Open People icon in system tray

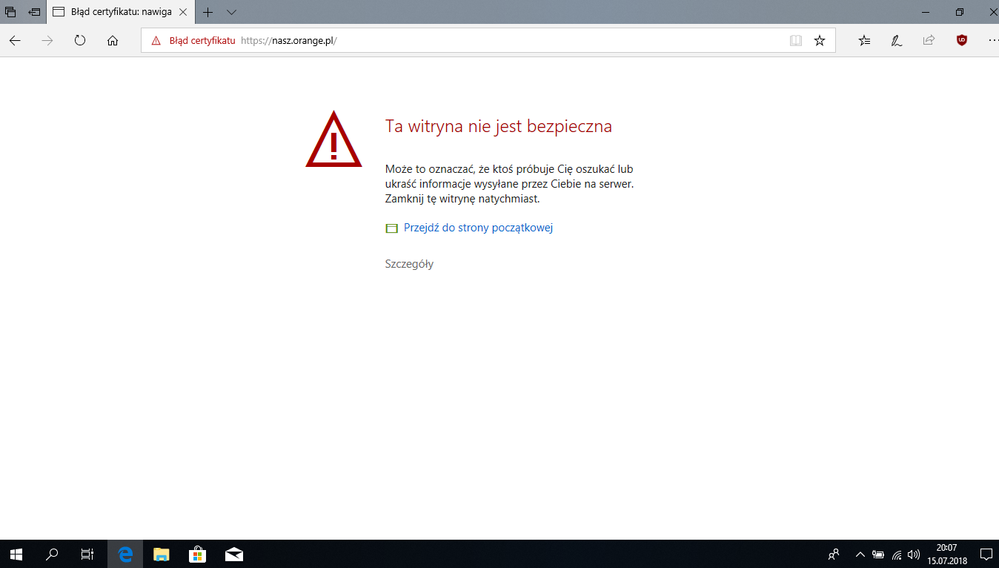[x=833, y=554]
